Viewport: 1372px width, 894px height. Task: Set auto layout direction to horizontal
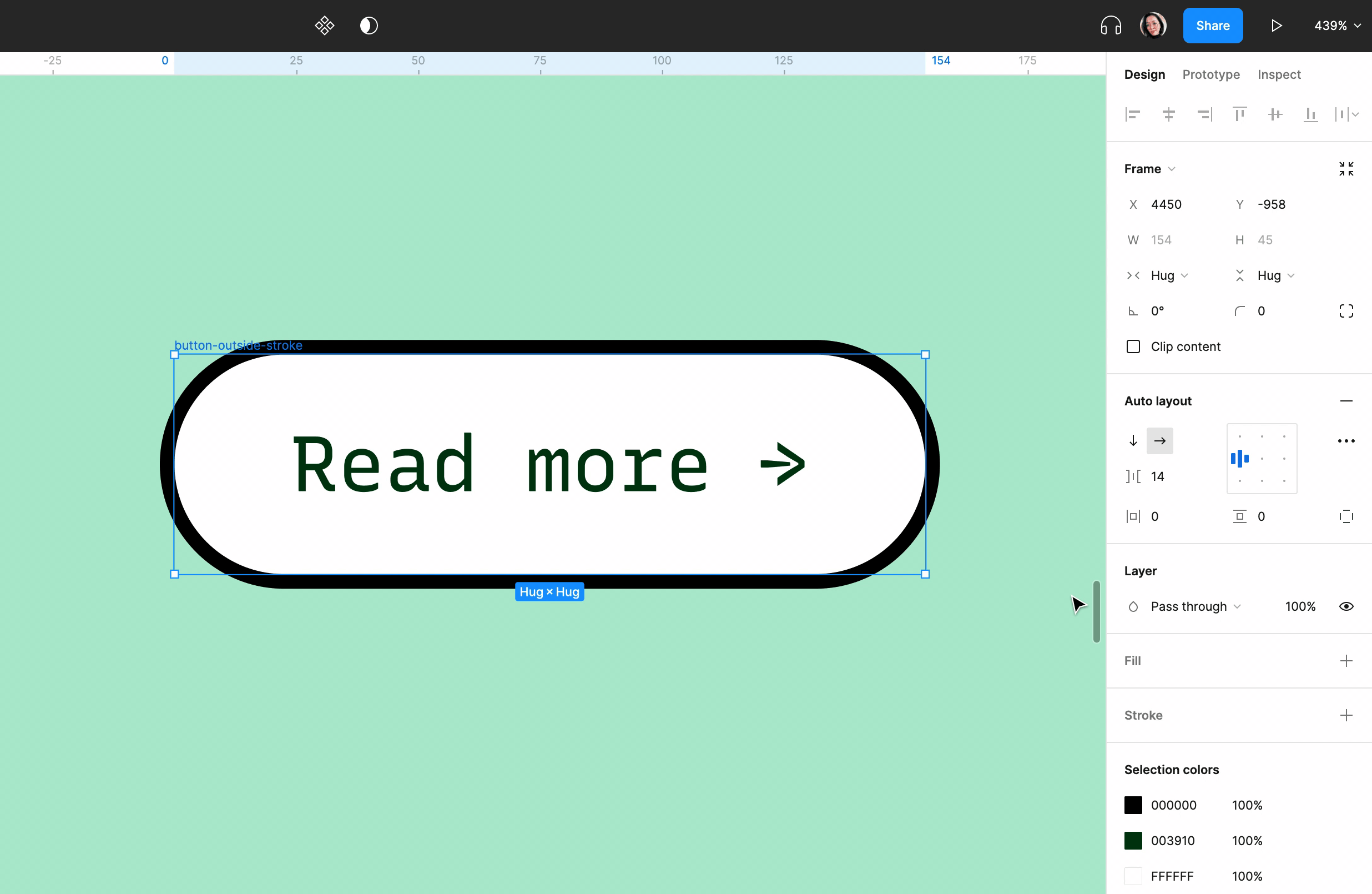pos(1160,441)
